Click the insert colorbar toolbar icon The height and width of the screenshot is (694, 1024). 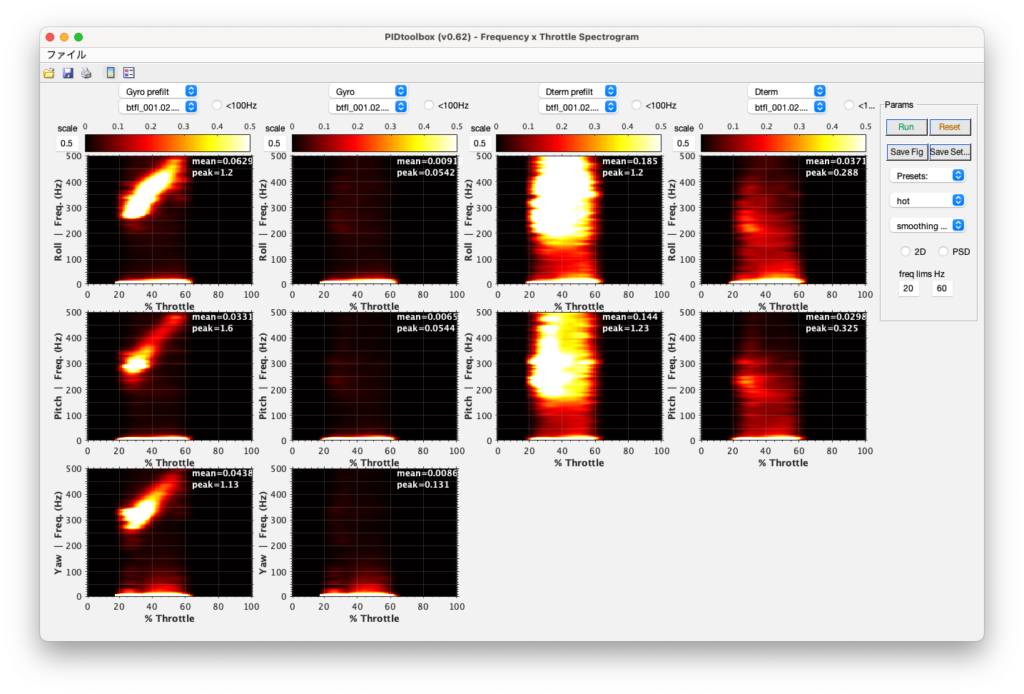(111, 73)
